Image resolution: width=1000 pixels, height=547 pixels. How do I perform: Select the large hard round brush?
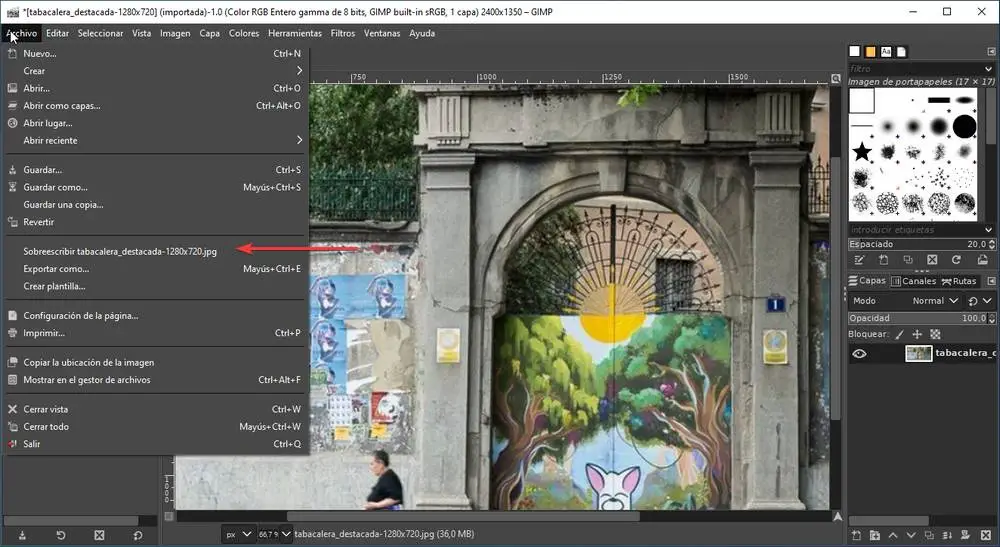click(x=964, y=126)
